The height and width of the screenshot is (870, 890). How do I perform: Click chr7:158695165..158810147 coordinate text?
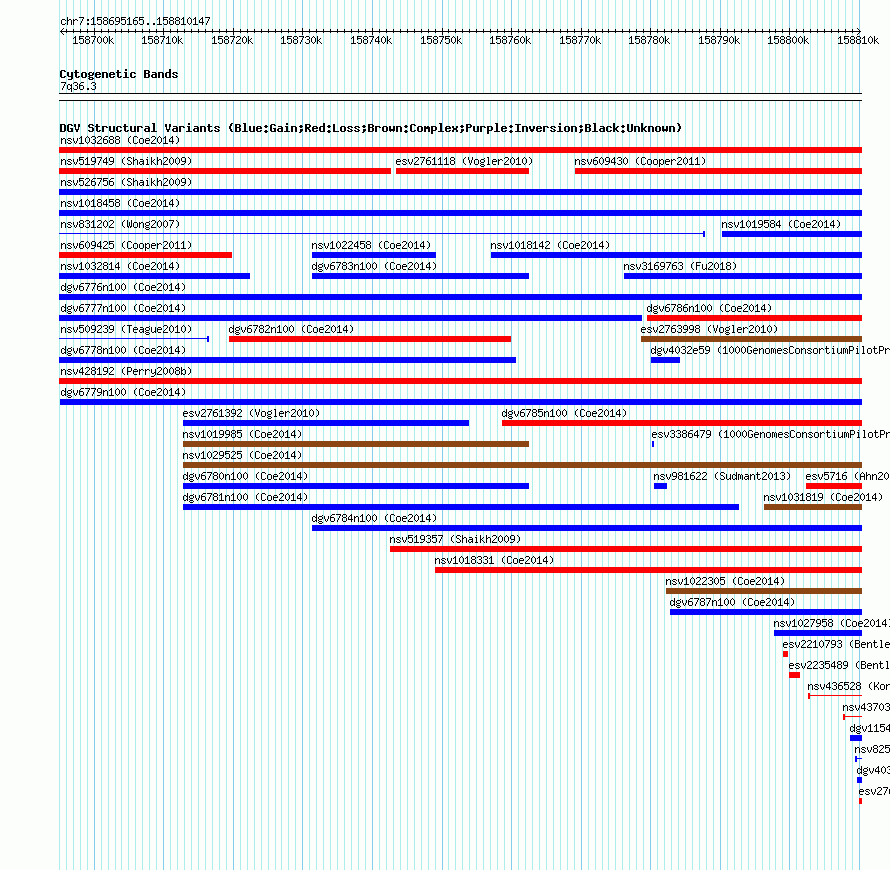[135, 22]
